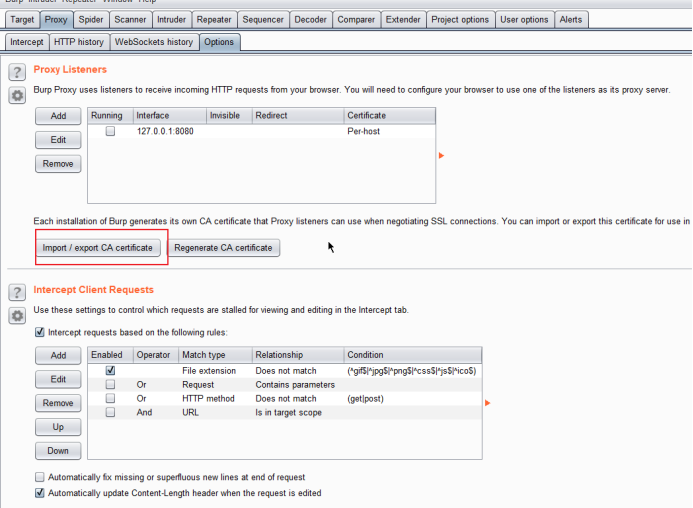Click Redirect column header
The width and height of the screenshot is (693, 508).
pos(298,115)
